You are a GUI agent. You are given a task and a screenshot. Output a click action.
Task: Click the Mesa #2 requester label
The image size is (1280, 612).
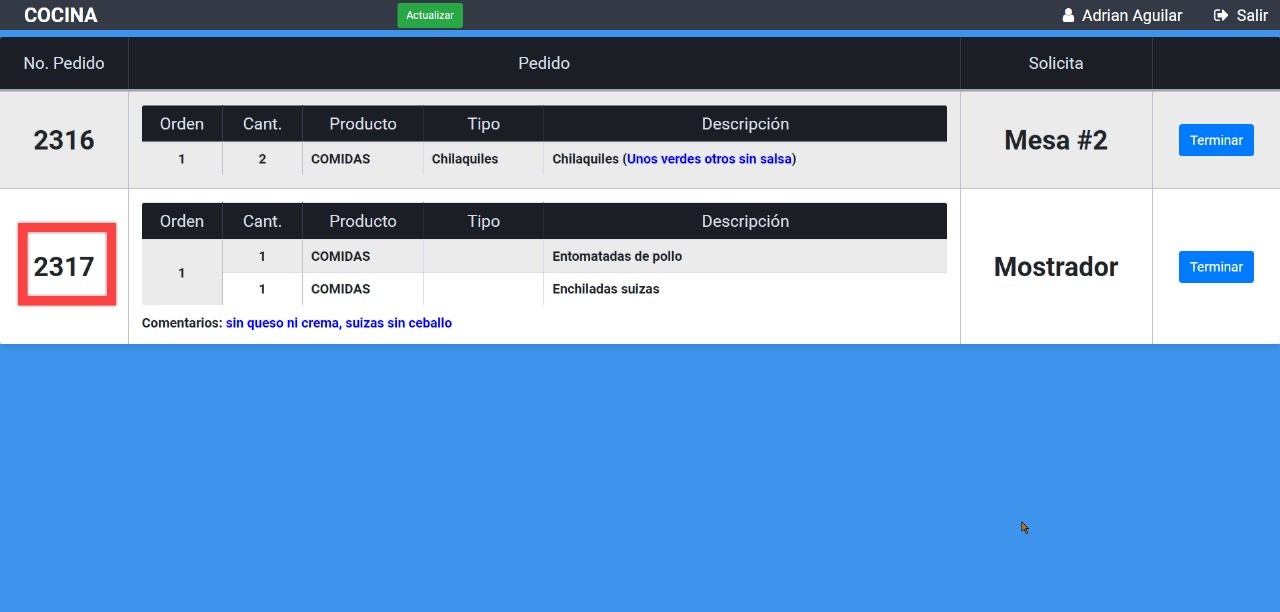(1056, 140)
